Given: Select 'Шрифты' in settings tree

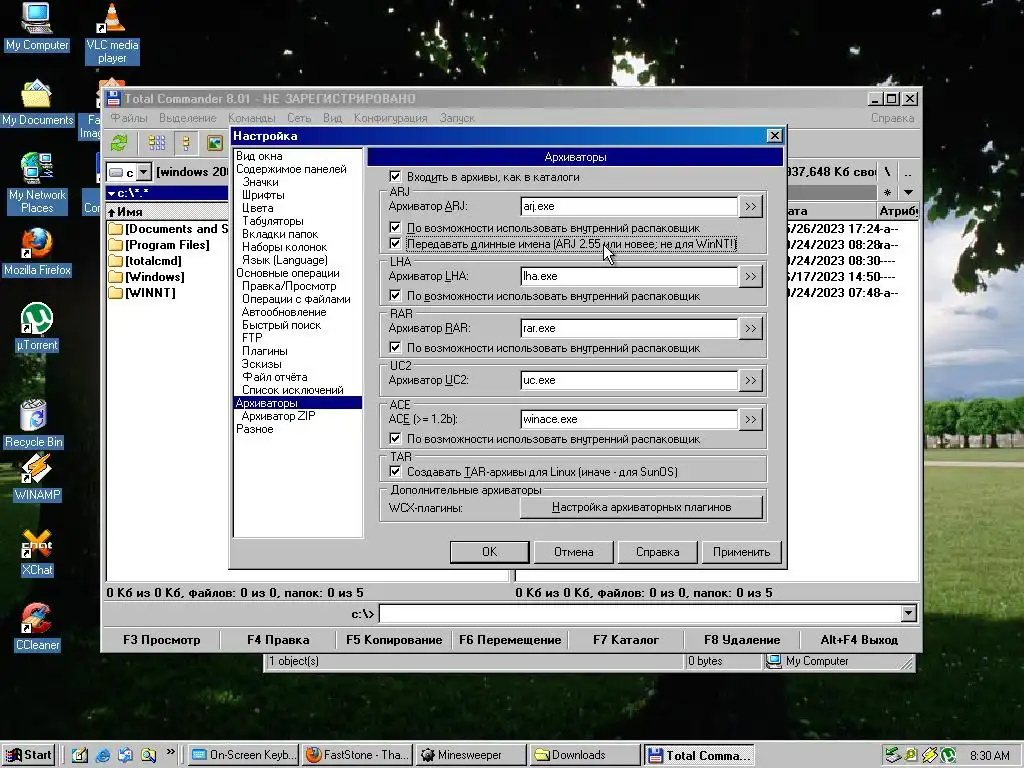Looking at the screenshot, I should point(263,195).
